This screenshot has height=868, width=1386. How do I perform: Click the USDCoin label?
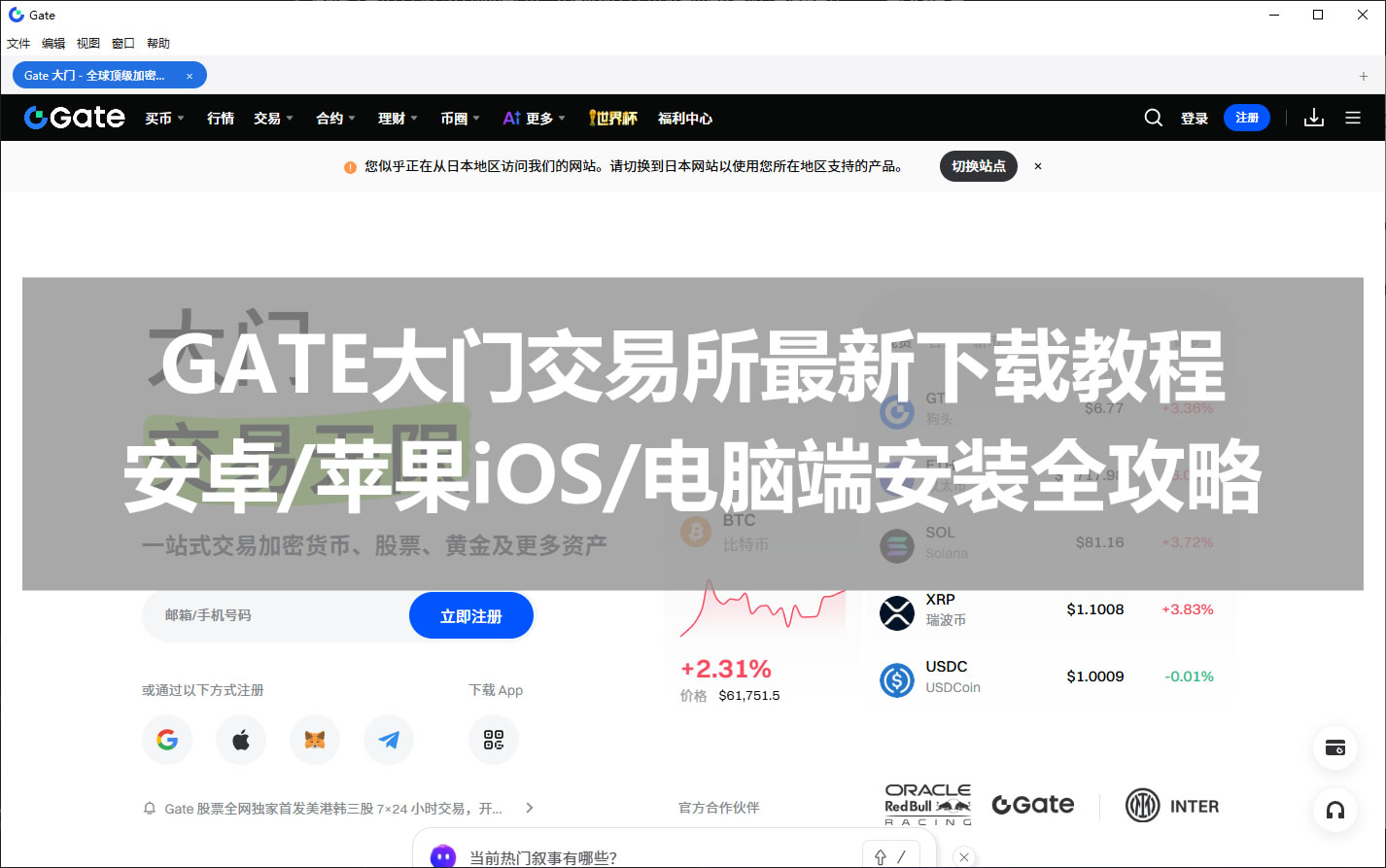tap(953, 687)
